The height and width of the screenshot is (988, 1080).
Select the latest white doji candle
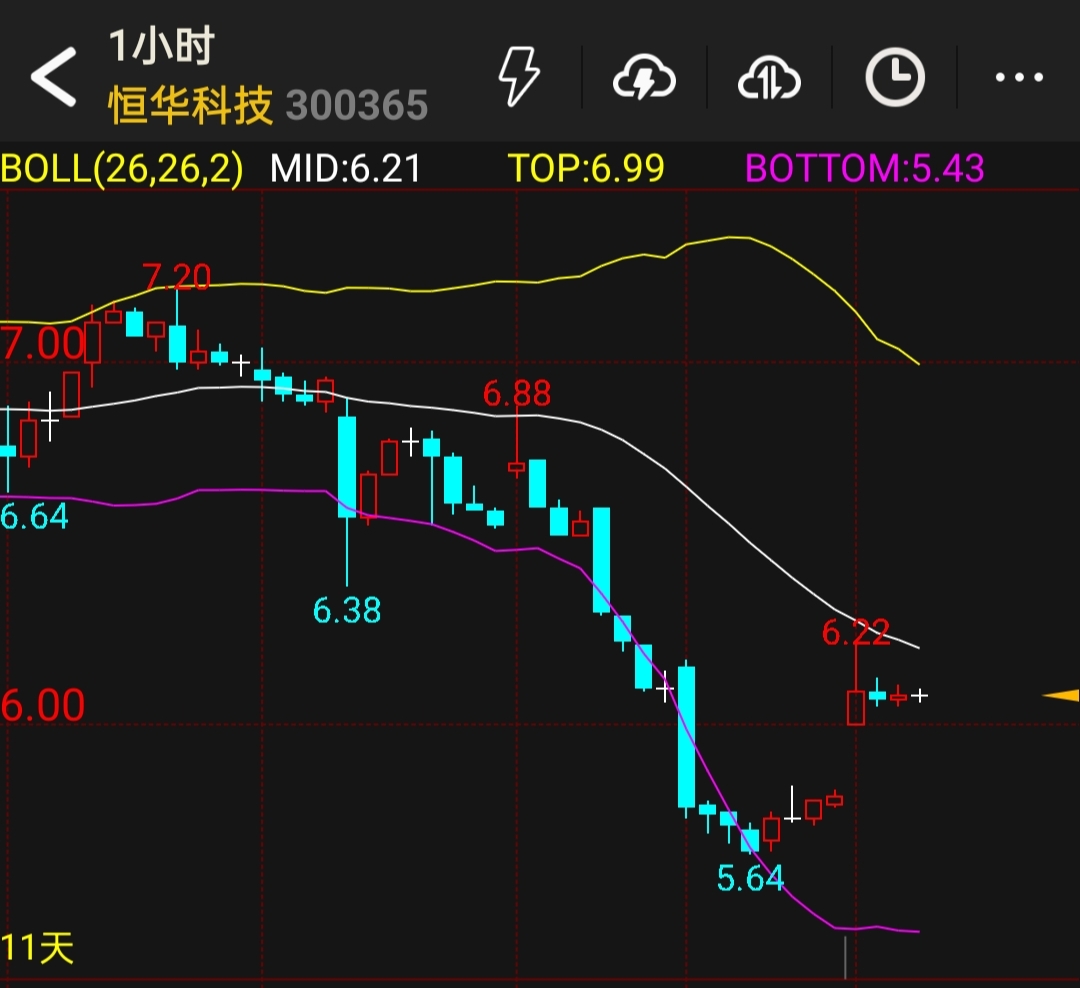pyautogui.click(x=920, y=696)
